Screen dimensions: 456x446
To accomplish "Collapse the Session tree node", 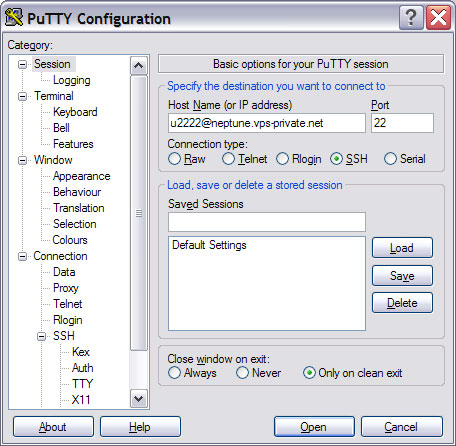I will tap(22, 64).
